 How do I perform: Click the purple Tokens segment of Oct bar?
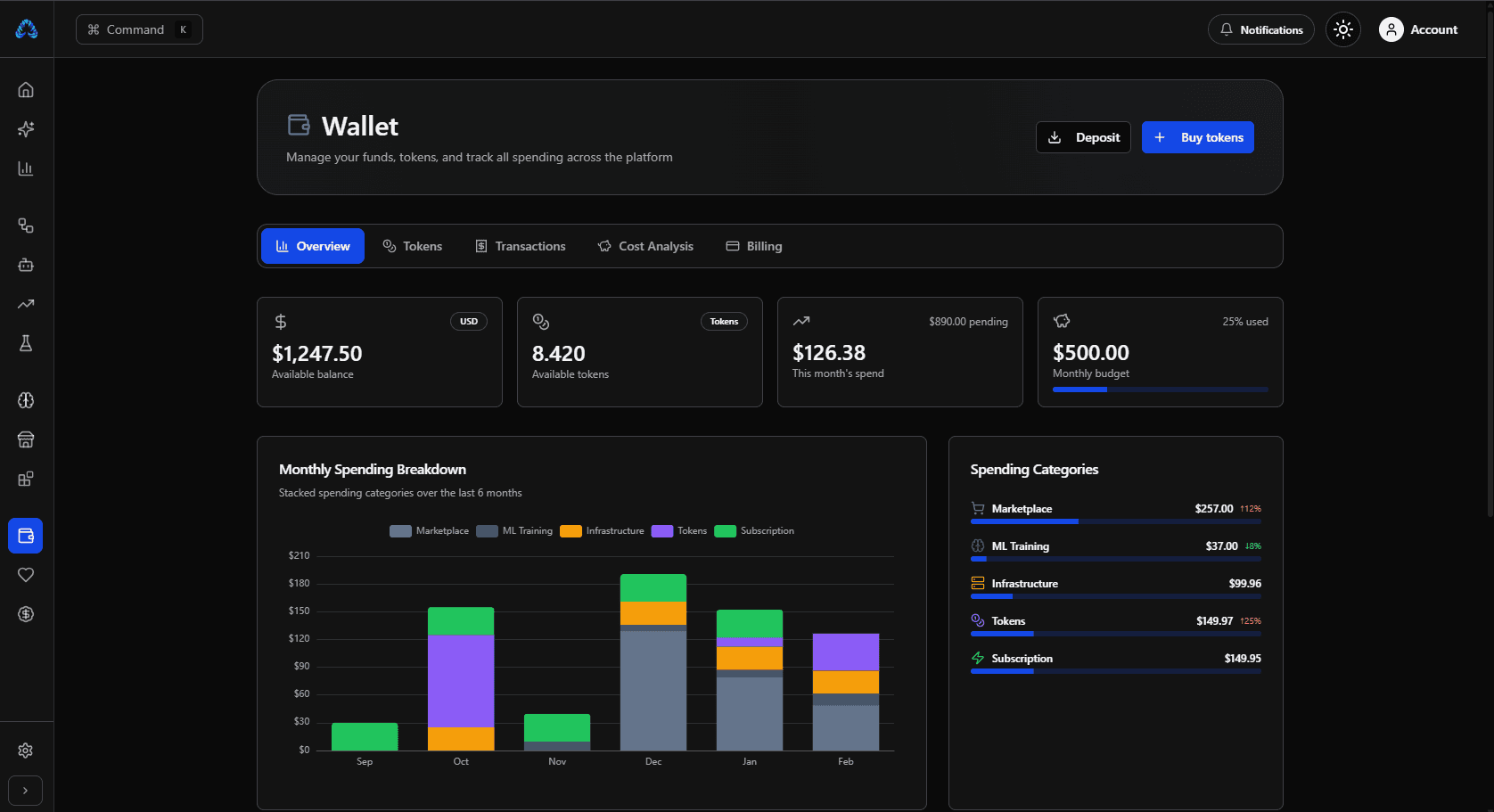[x=461, y=681]
